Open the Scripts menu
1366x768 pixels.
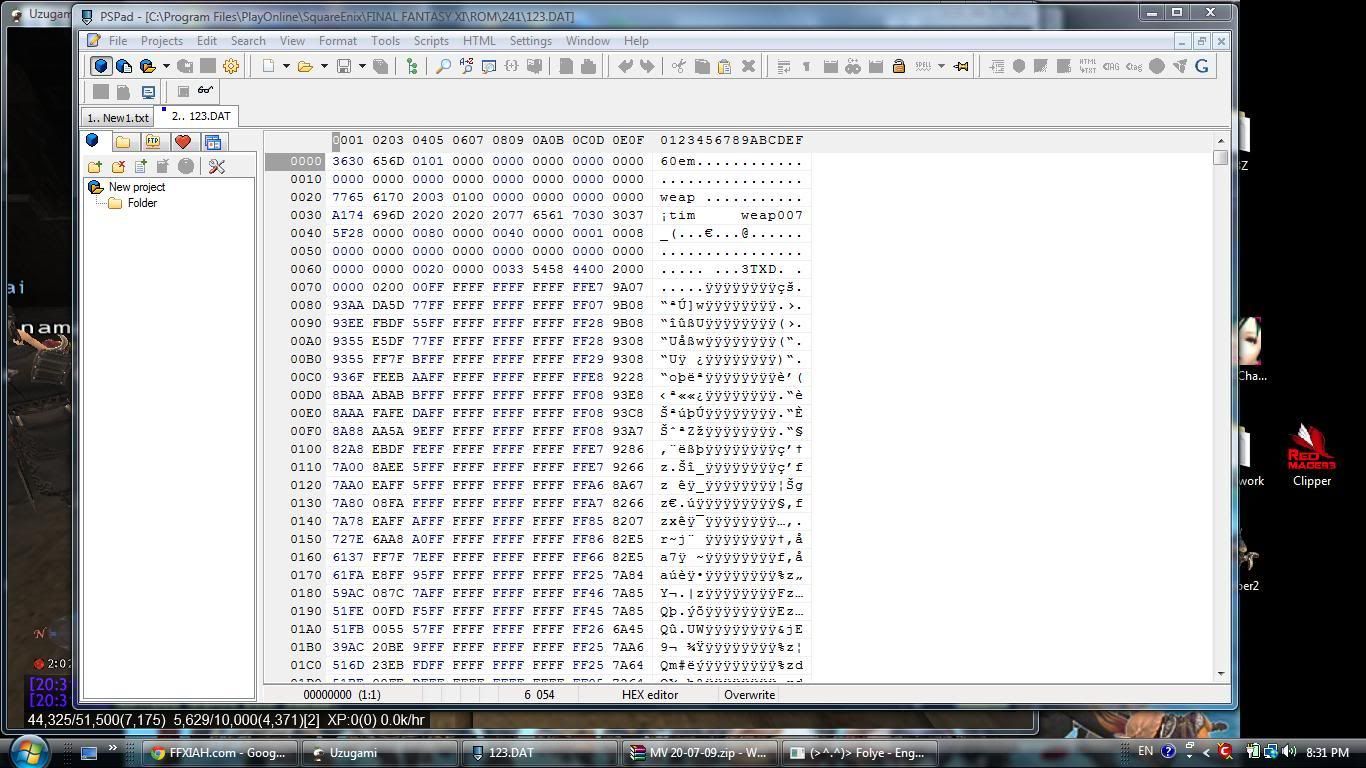coord(431,41)
